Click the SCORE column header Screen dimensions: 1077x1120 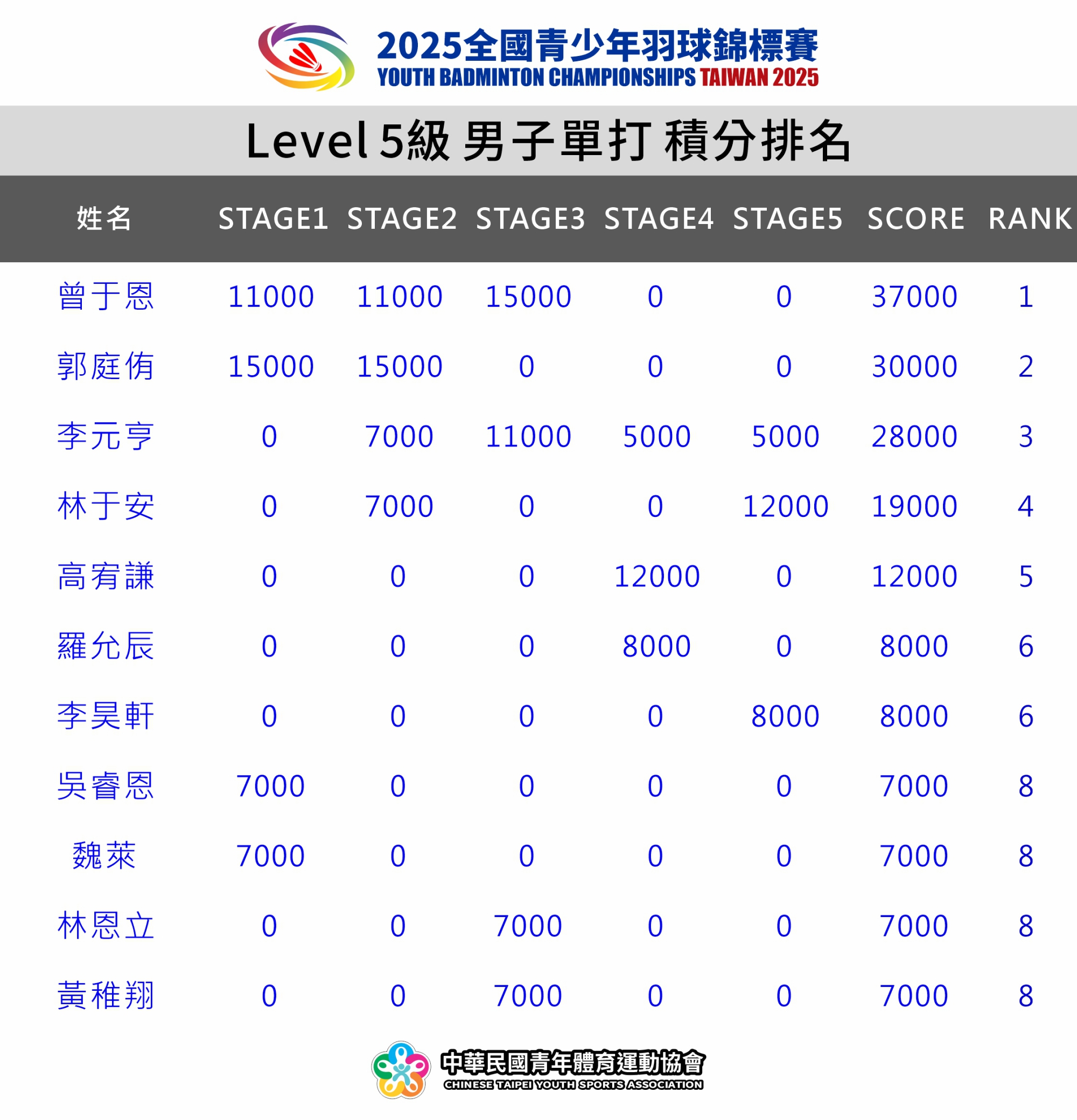[x=915, y=218]
